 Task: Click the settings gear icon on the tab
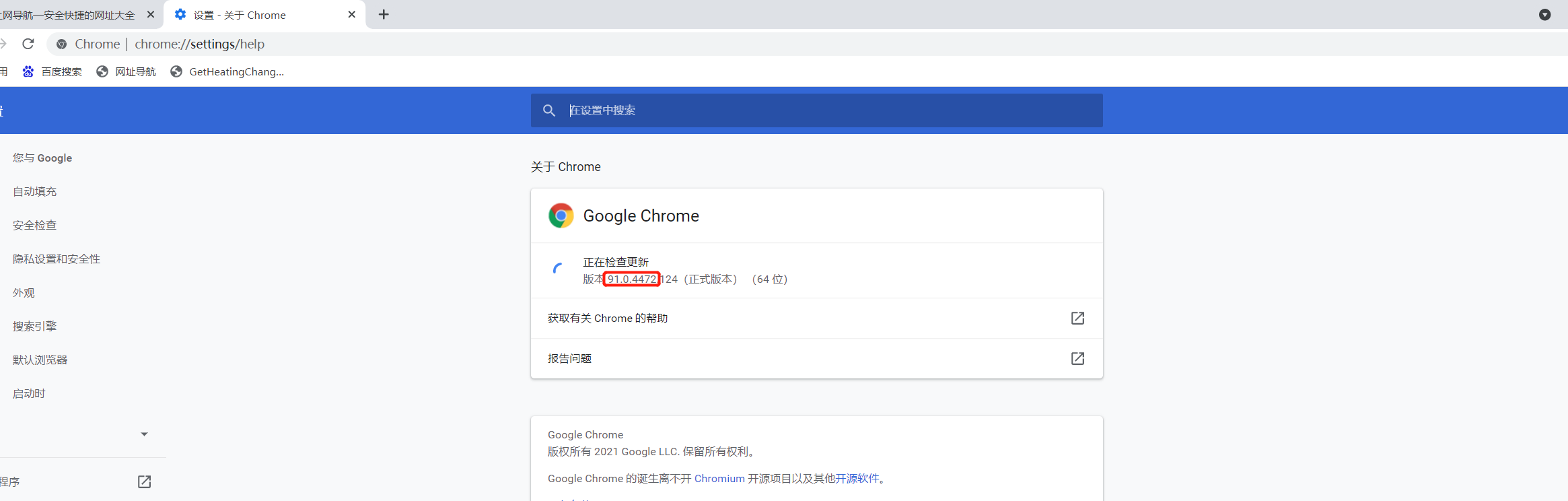coord(180,14)
